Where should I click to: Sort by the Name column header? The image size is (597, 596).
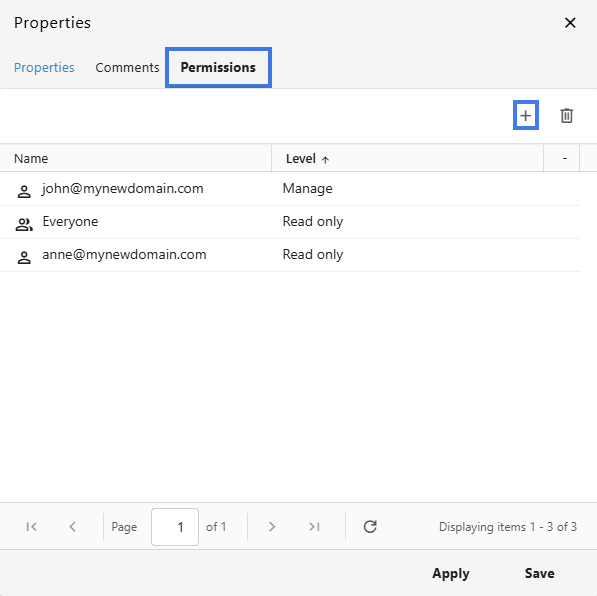136,158
